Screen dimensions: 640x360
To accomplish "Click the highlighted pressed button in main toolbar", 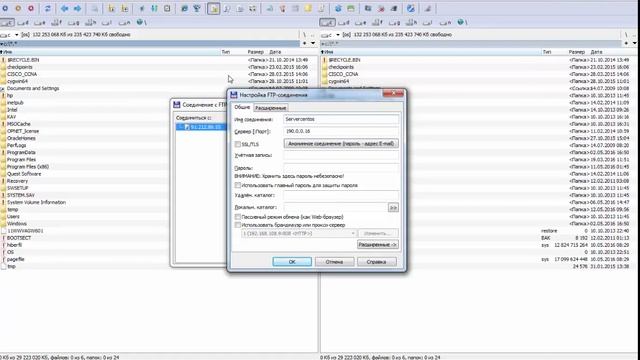I will pyautogui.click(x=213, y=9).
